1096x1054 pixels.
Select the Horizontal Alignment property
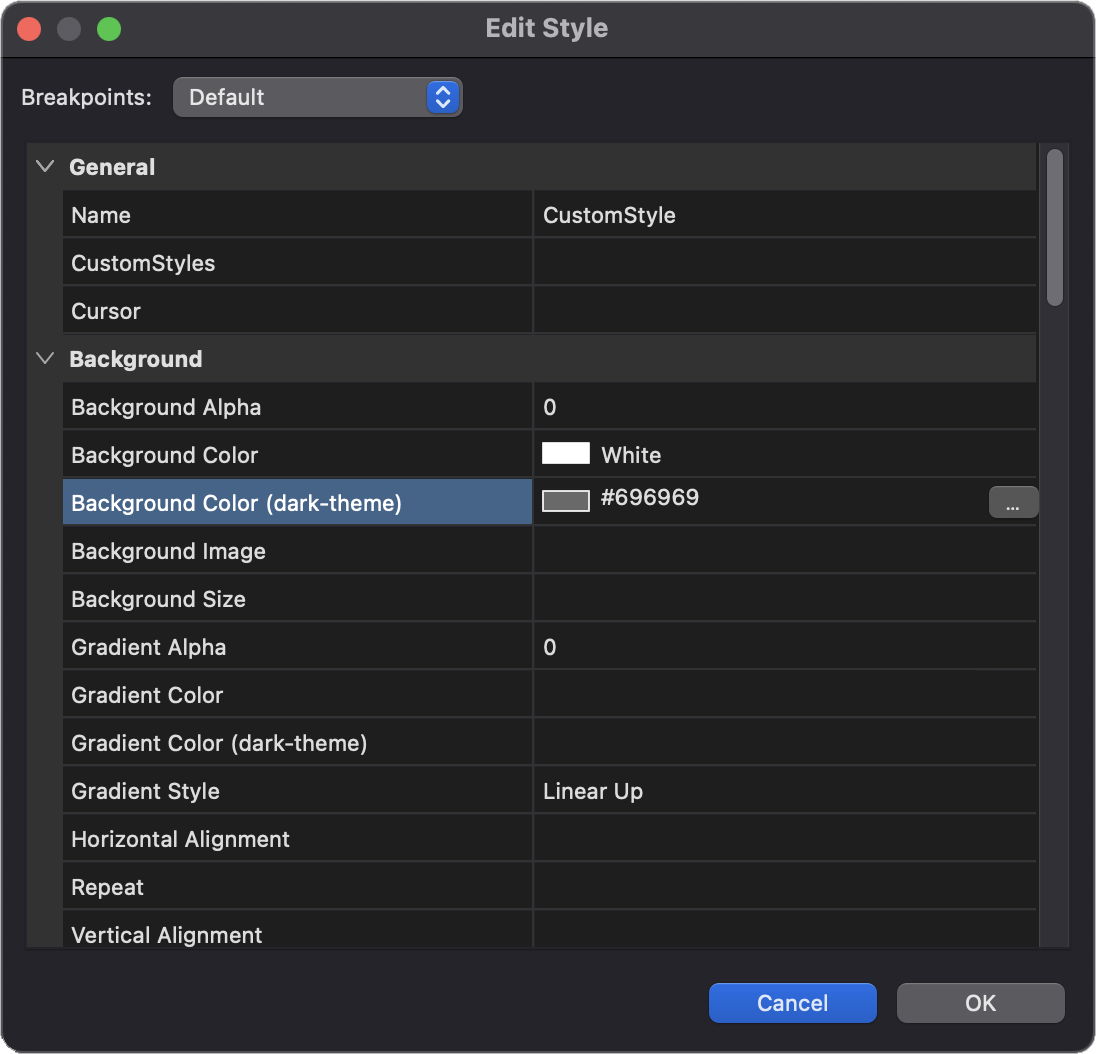297,839
